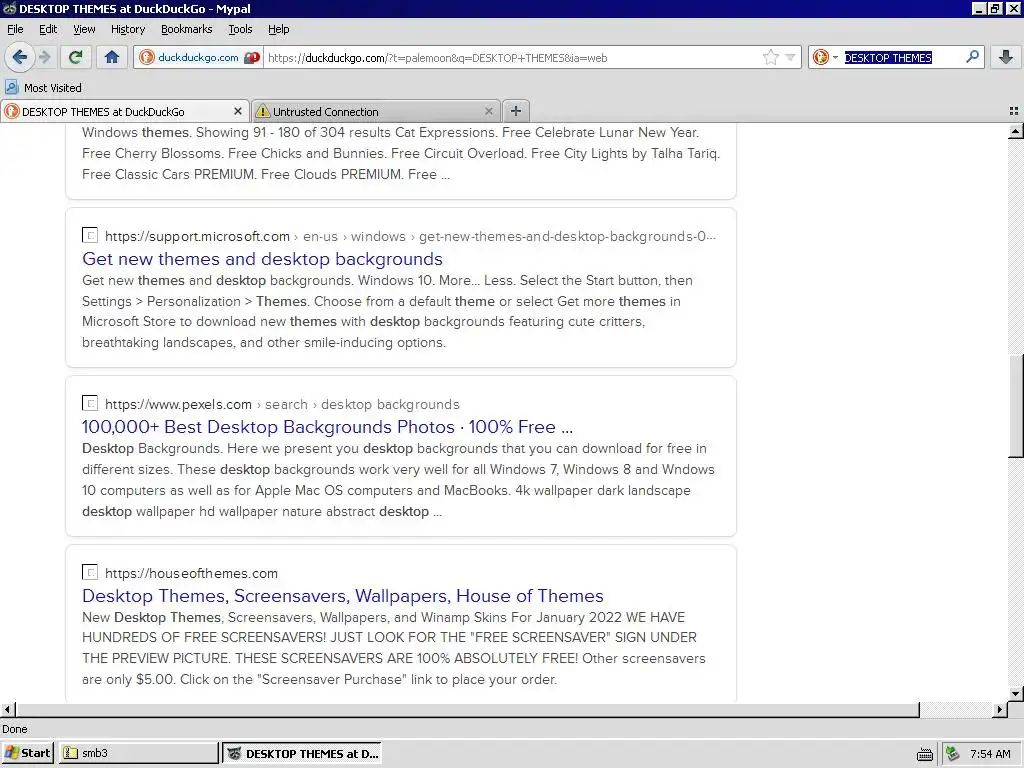Open the Most Visited bookmarks folder

point(43,88)
